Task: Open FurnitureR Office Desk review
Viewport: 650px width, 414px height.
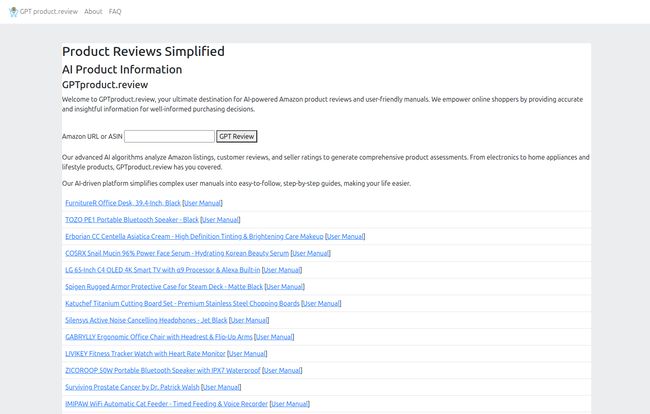Action: pyautogui.click(x=123, y=203)
